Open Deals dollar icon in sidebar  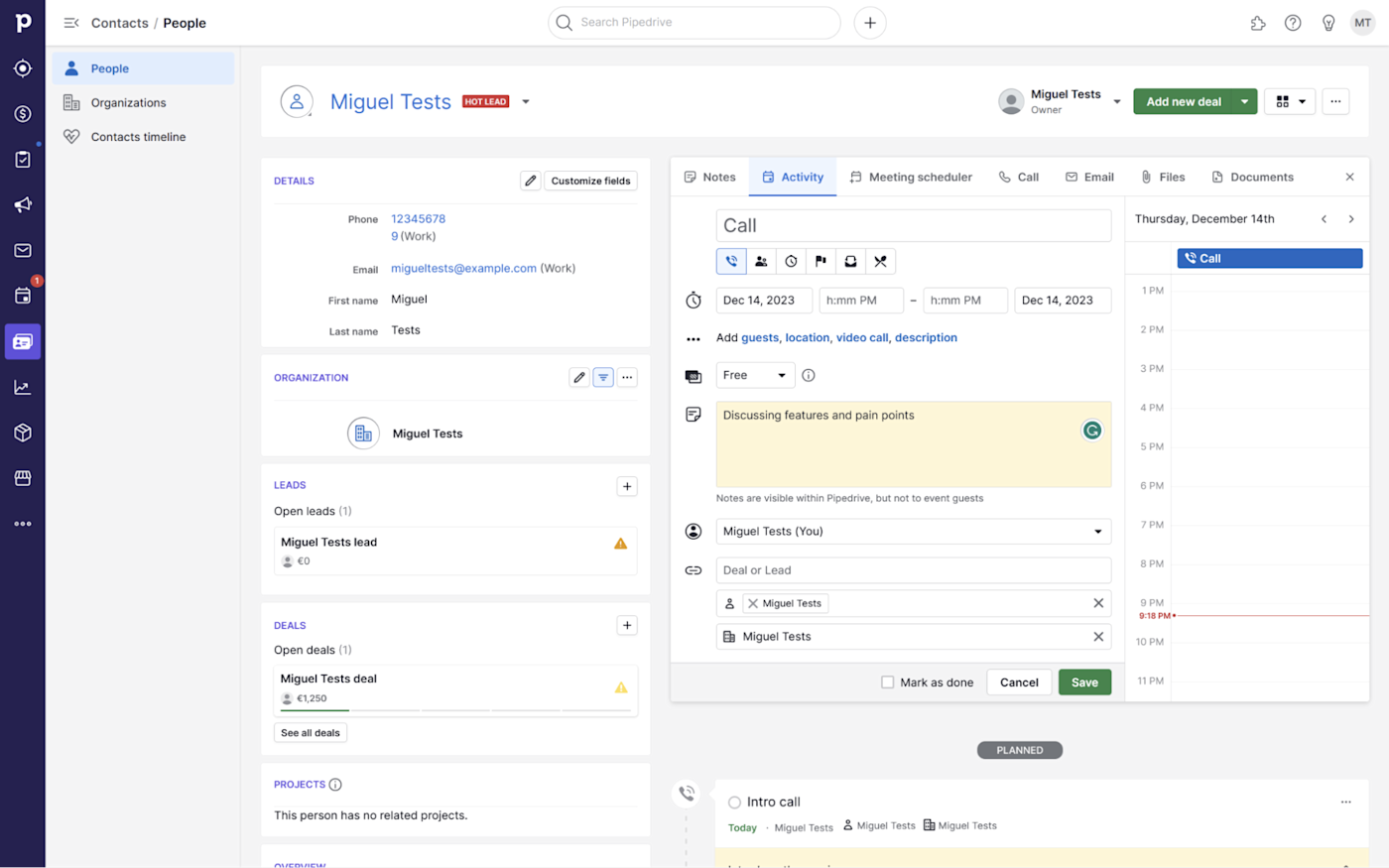click(x=23, y=114)
